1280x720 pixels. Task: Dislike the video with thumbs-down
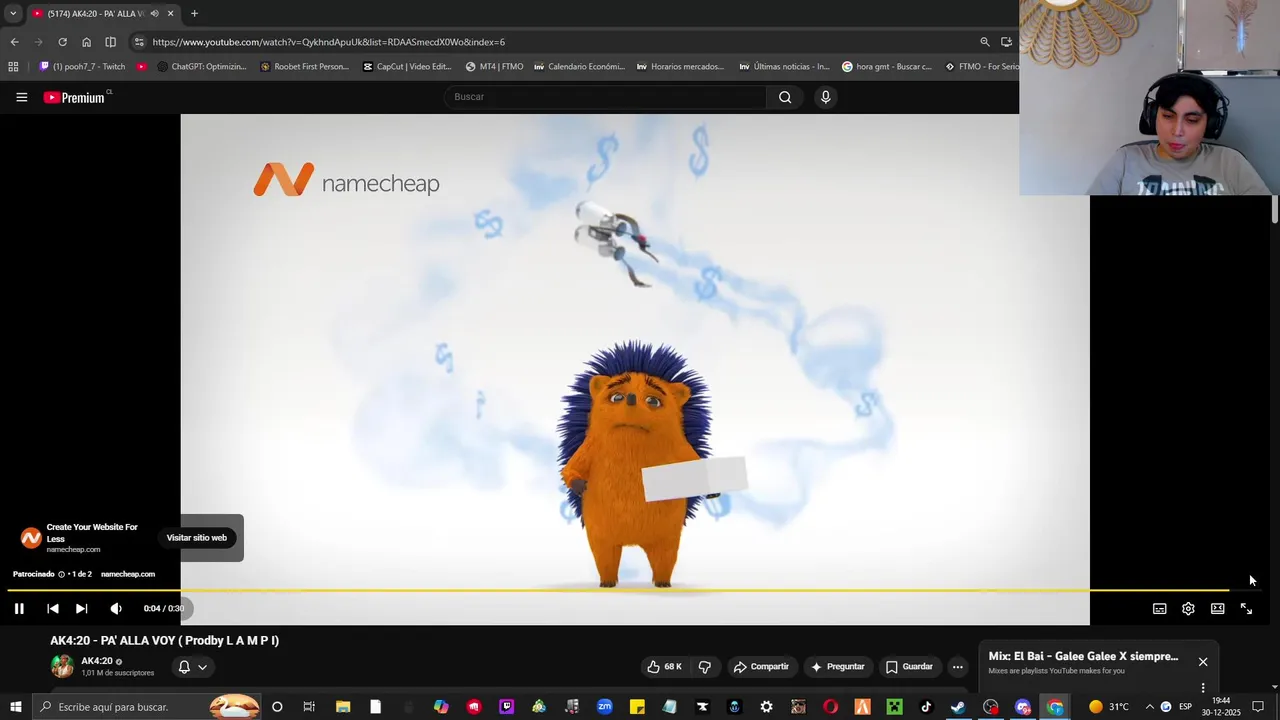705,667
